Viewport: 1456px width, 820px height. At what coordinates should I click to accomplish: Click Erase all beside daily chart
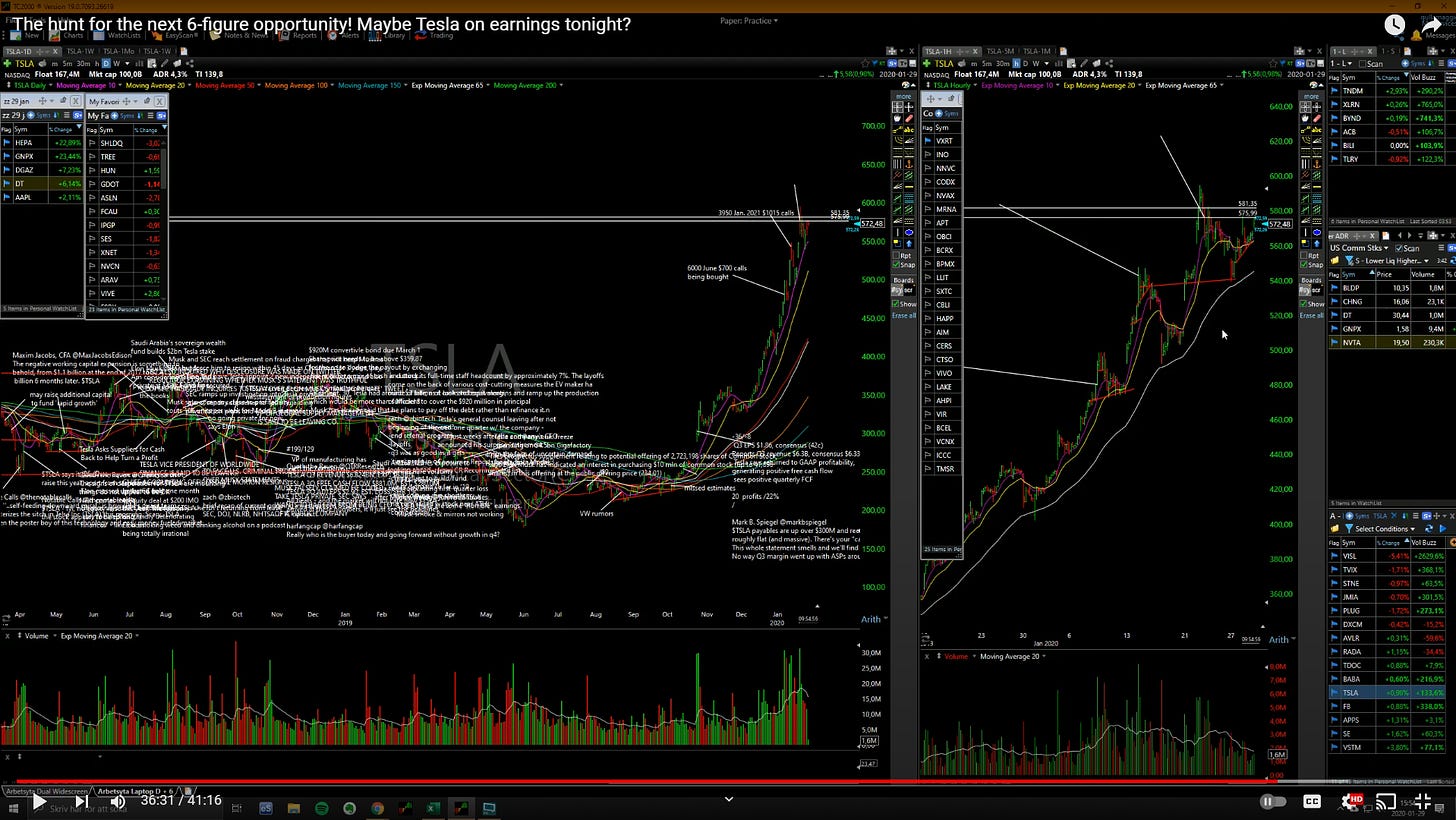click(x=904, y=316)
